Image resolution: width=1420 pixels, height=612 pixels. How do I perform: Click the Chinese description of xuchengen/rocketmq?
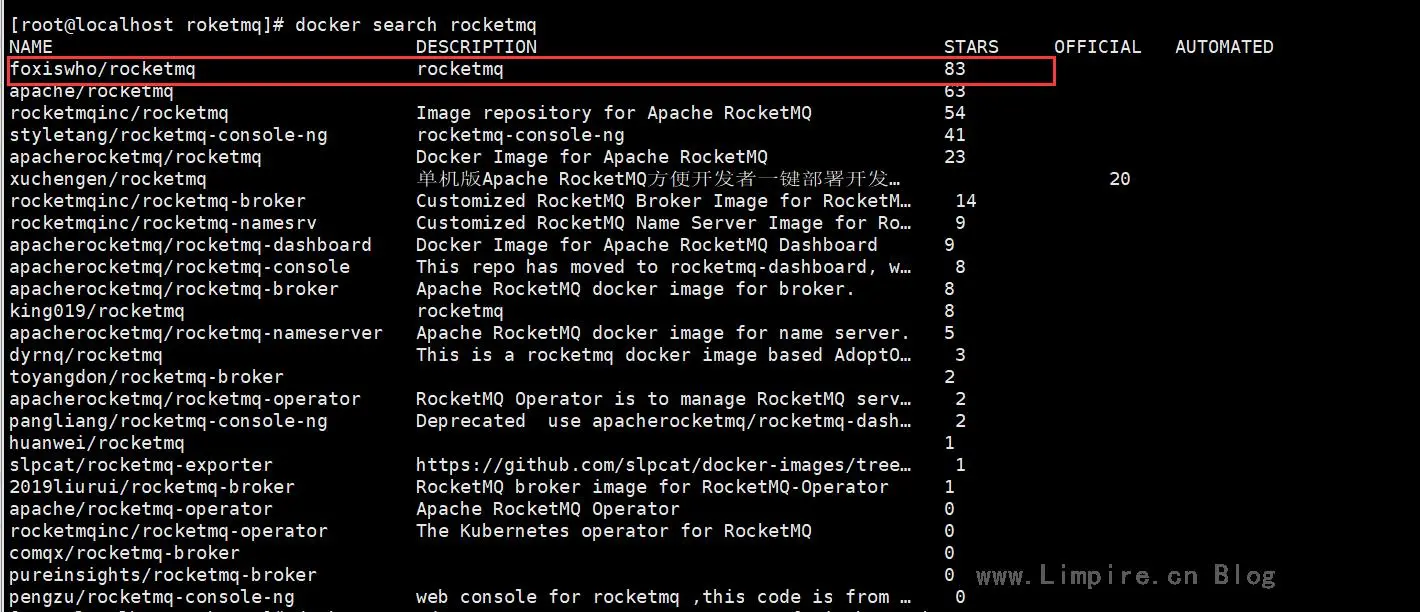(658, 179)
